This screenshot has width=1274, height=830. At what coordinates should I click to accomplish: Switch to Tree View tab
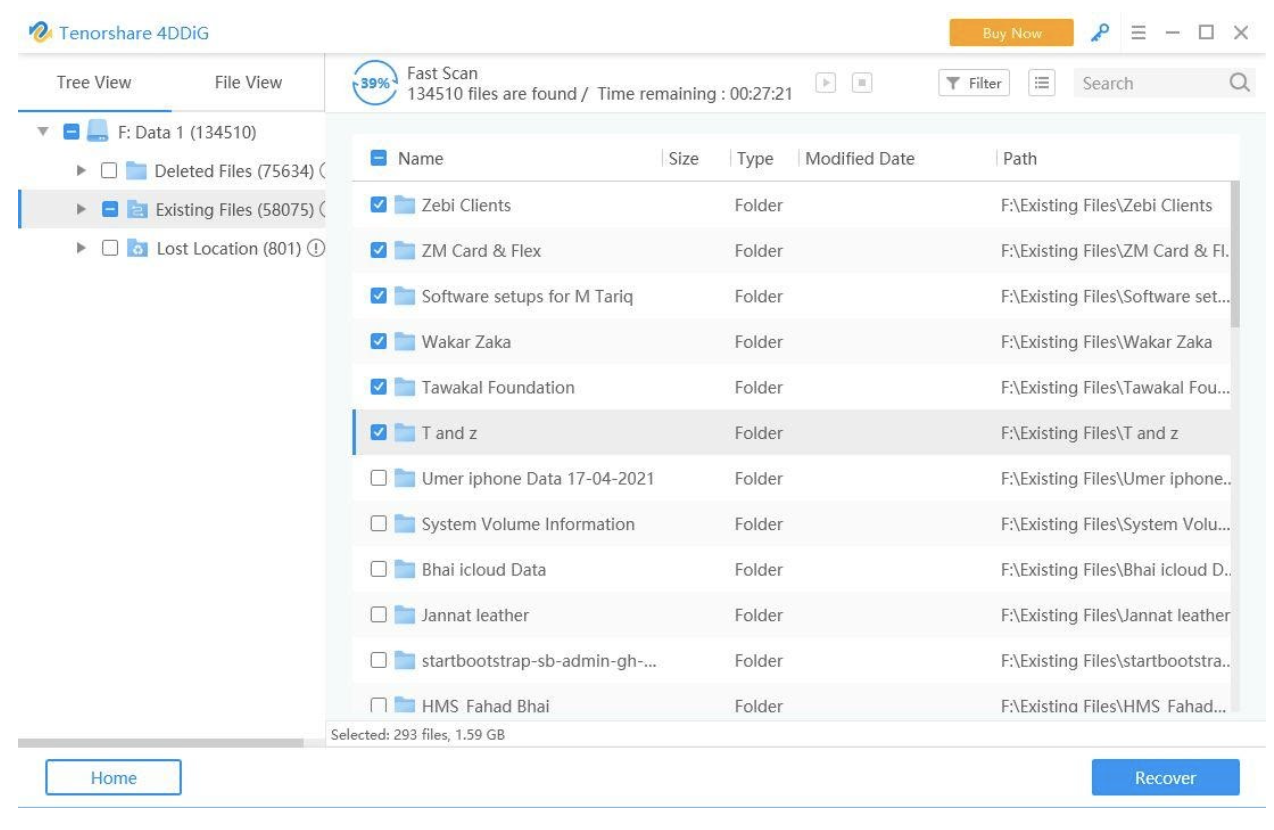coord(94,83)
